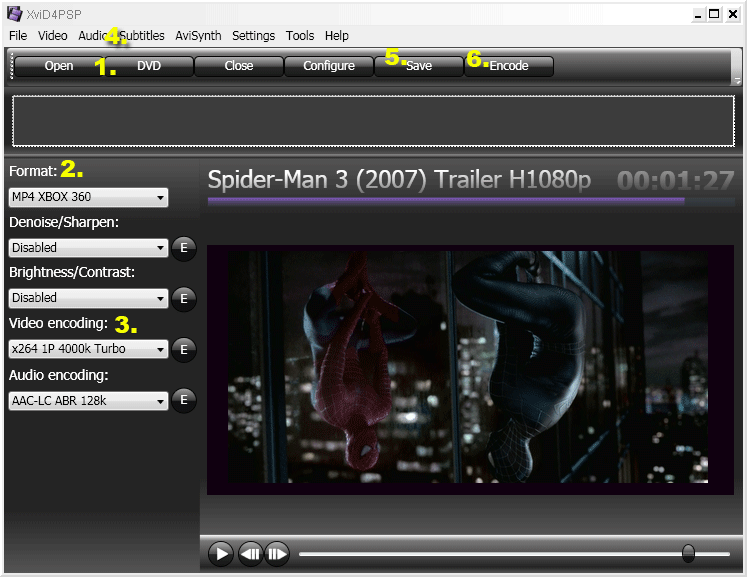Image resolution: width=747 pixels, height=577 pixels.
Task: Open the Settings menu
Action: (253, 36)
